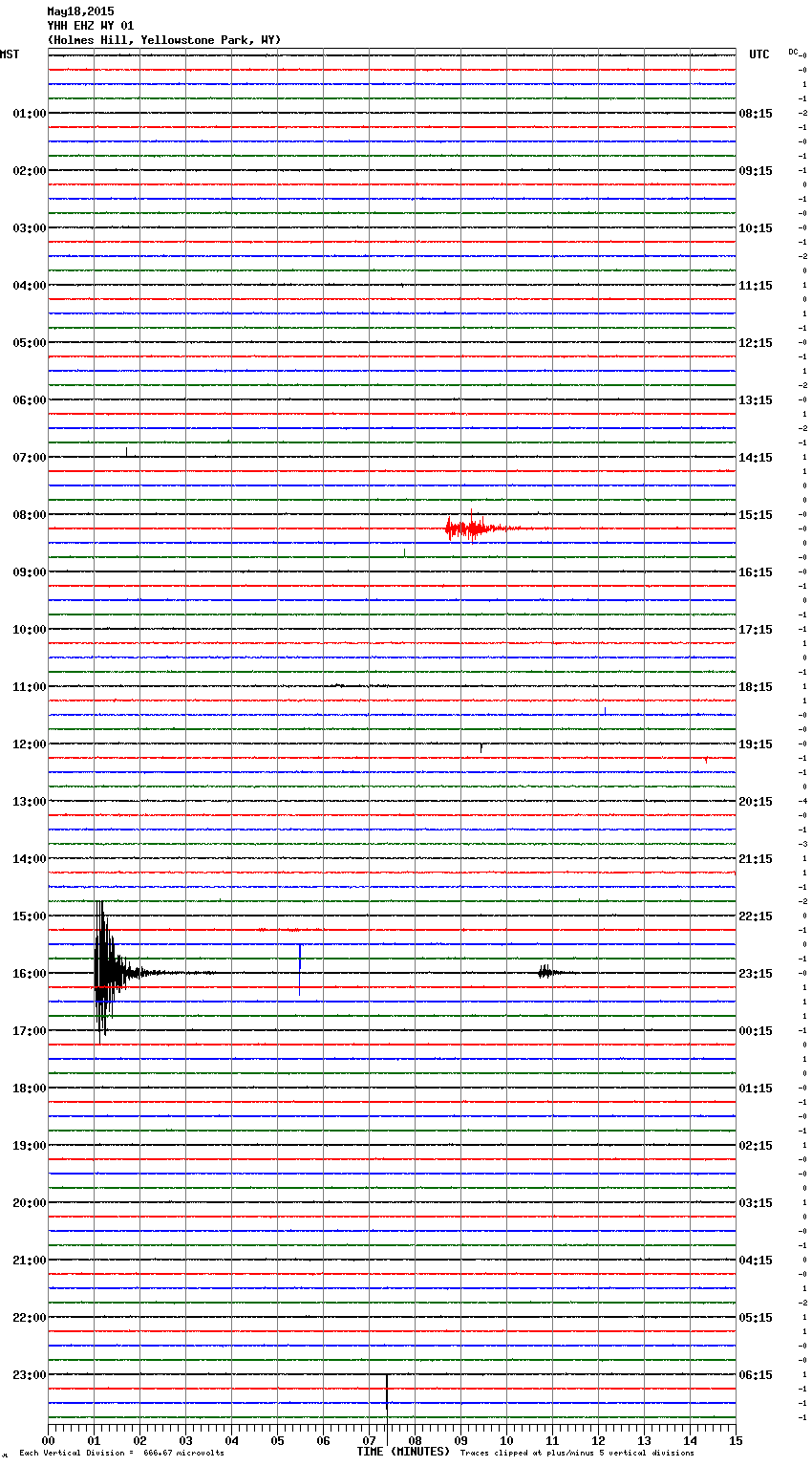This screenshot has width=812, height=1466.
Task: Click the MST time zone label
Action: (10, 54)
